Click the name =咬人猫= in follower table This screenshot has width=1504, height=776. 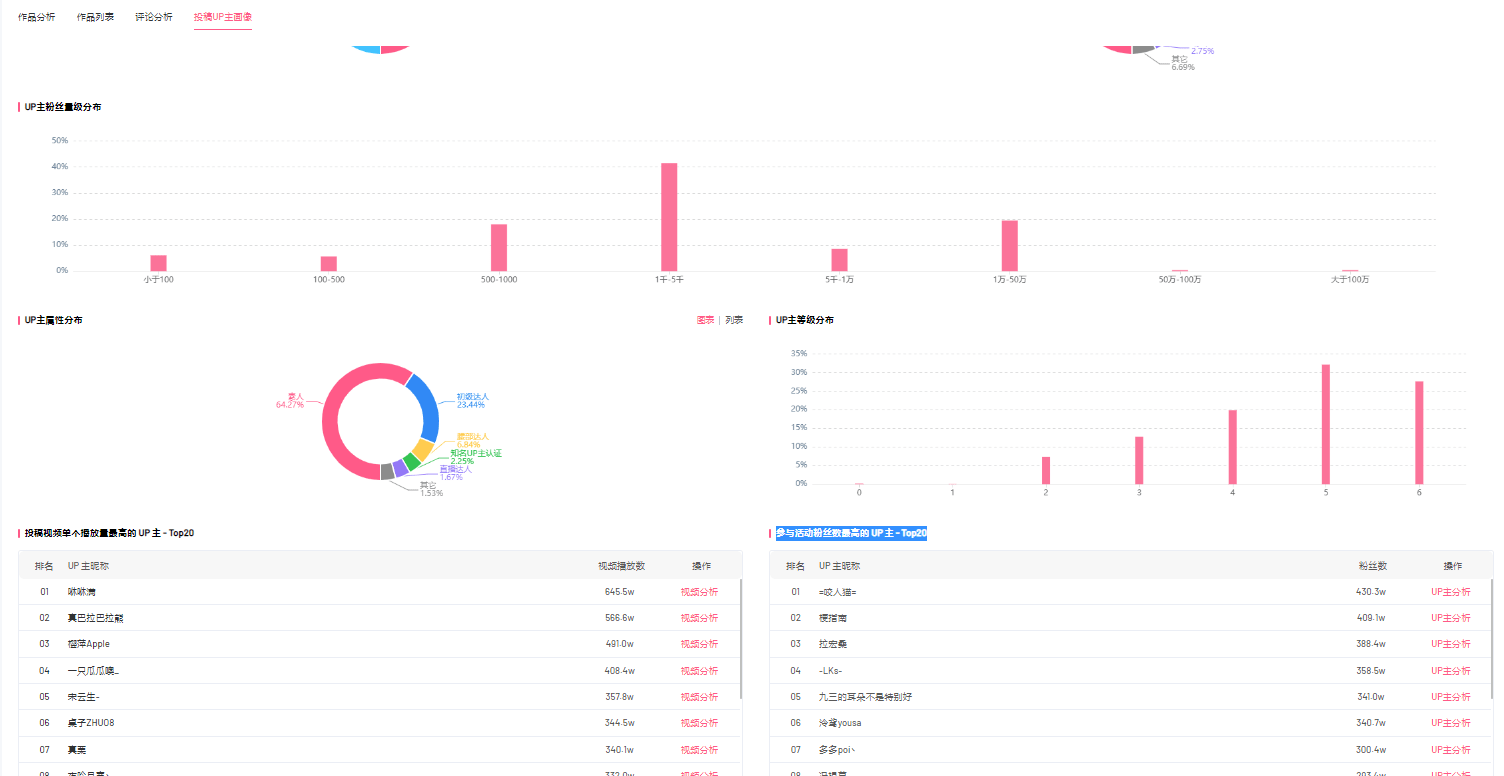(838, 592)
